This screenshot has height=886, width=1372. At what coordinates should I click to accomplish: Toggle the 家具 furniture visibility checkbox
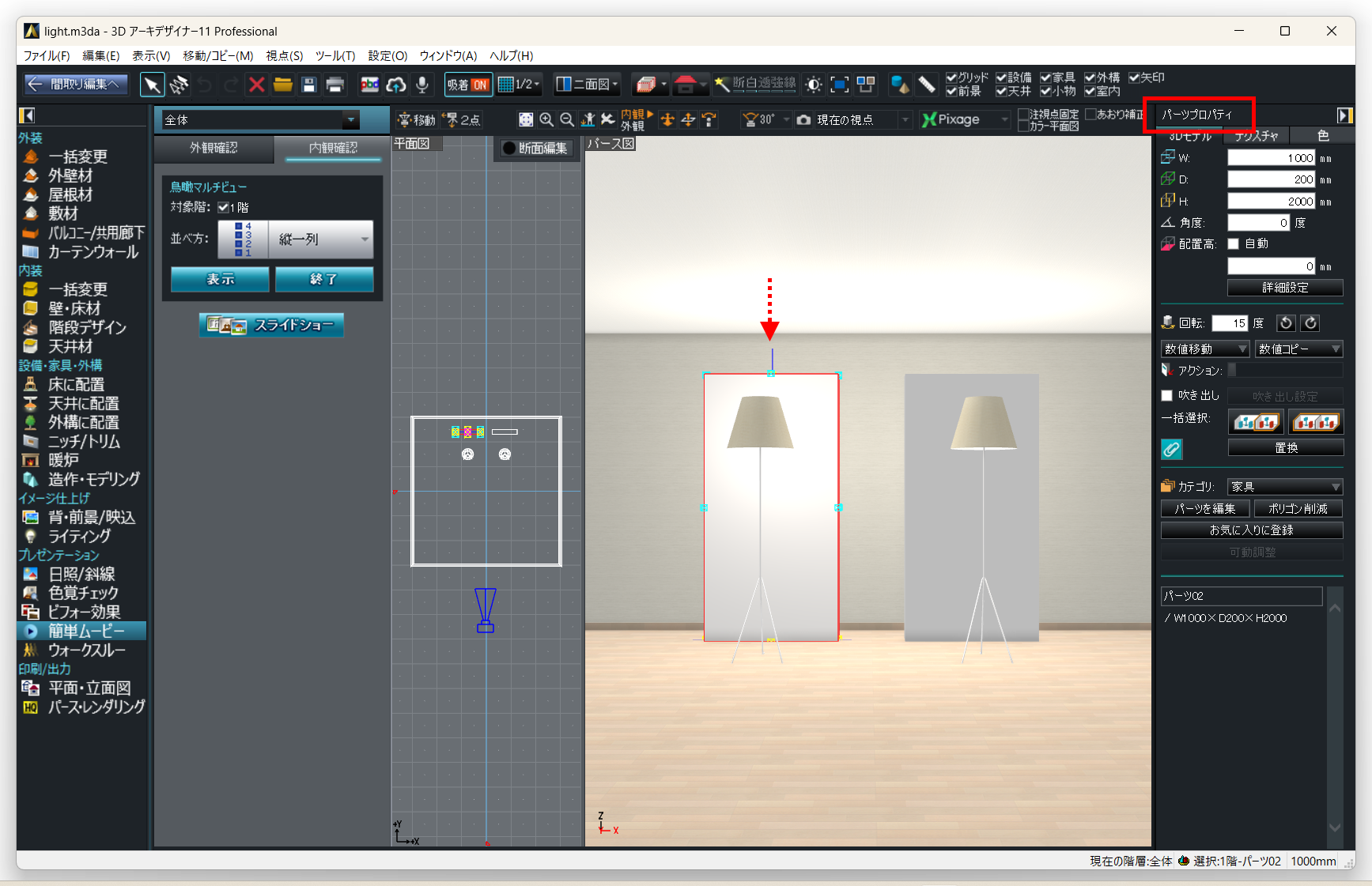1045,77
